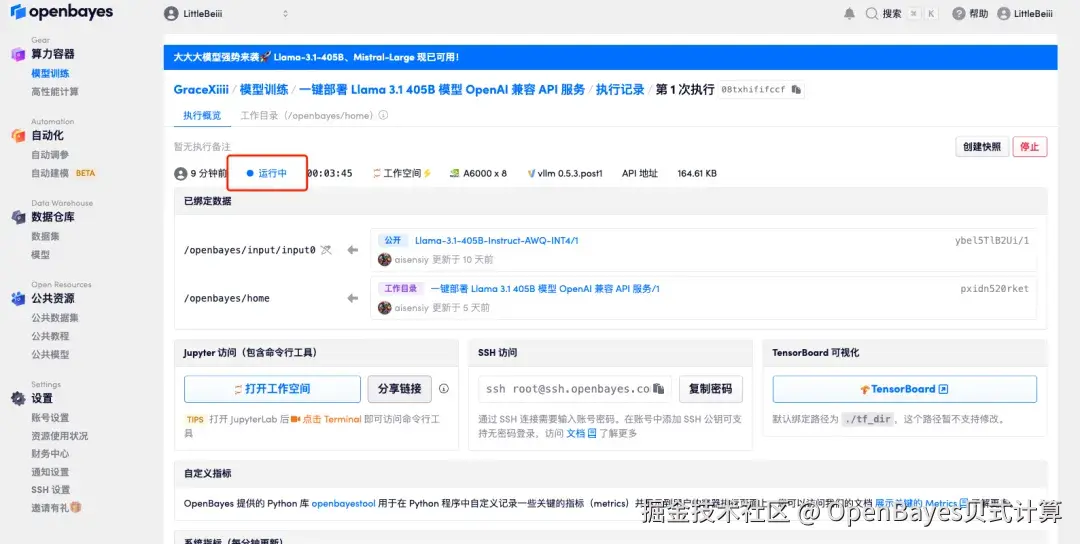
Task: Switch to the 执行概览 tab
Action: tap(202, 115)
